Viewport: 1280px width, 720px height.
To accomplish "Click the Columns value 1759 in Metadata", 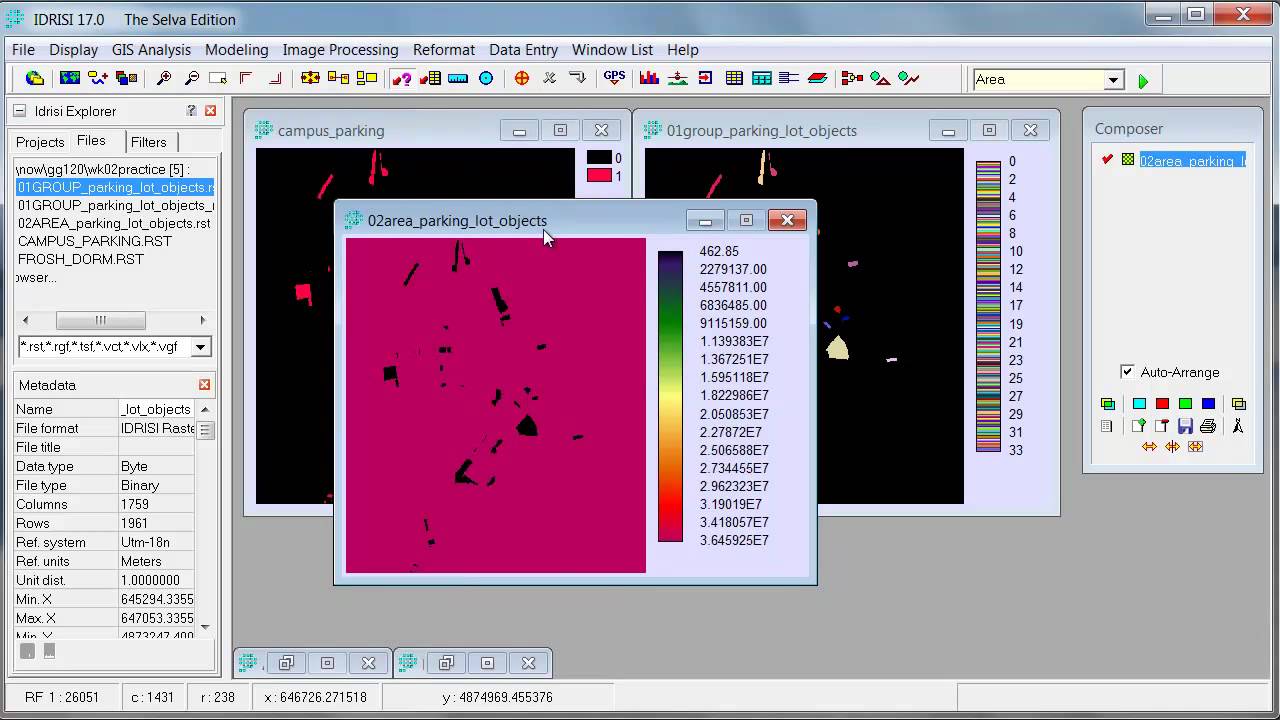I will (156, 504).
